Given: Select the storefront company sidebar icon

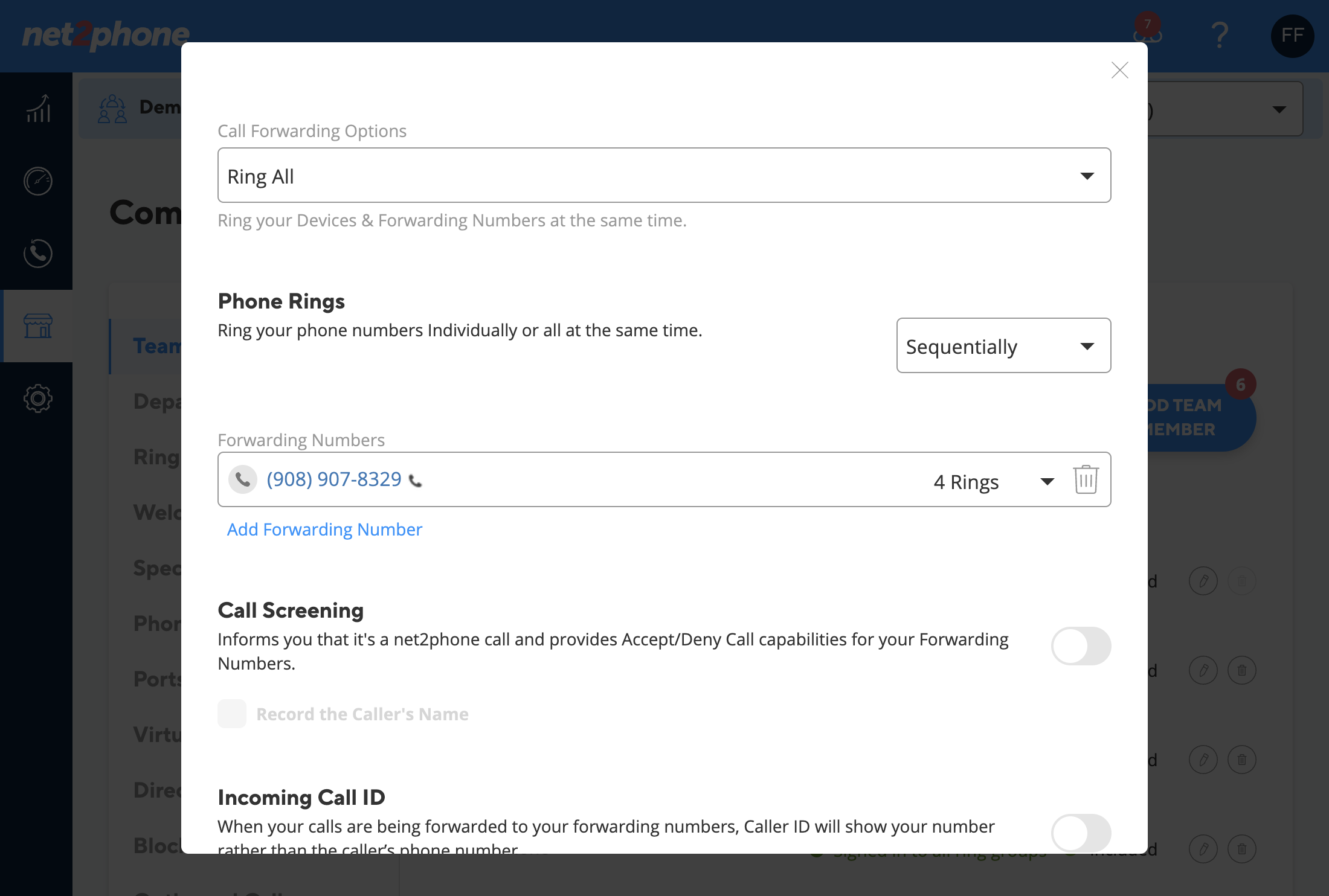Looking at the screenshot, I should tap(38, 326).
